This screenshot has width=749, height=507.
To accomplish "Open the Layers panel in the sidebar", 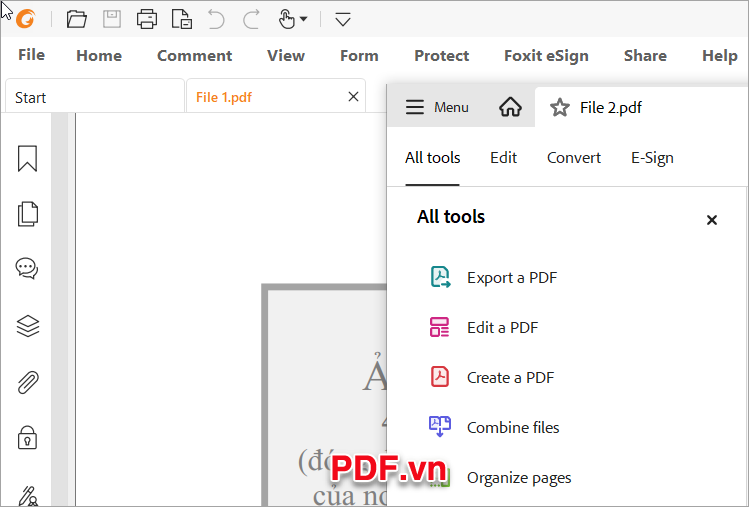I will point(28,326).
